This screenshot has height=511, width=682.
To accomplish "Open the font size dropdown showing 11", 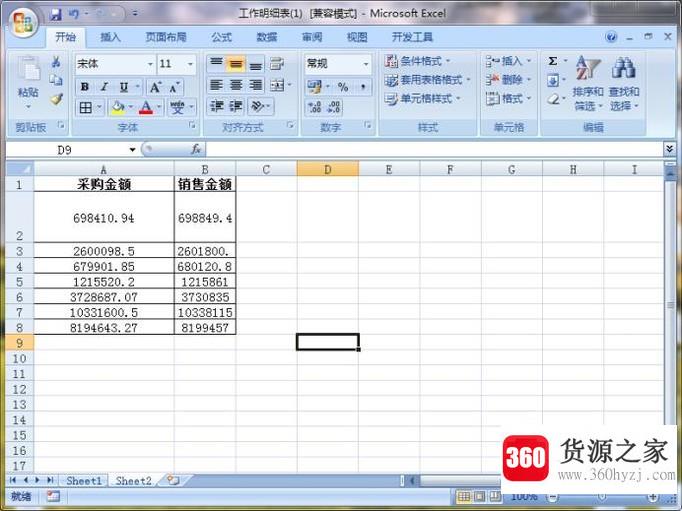I will [x=190, y=64].
